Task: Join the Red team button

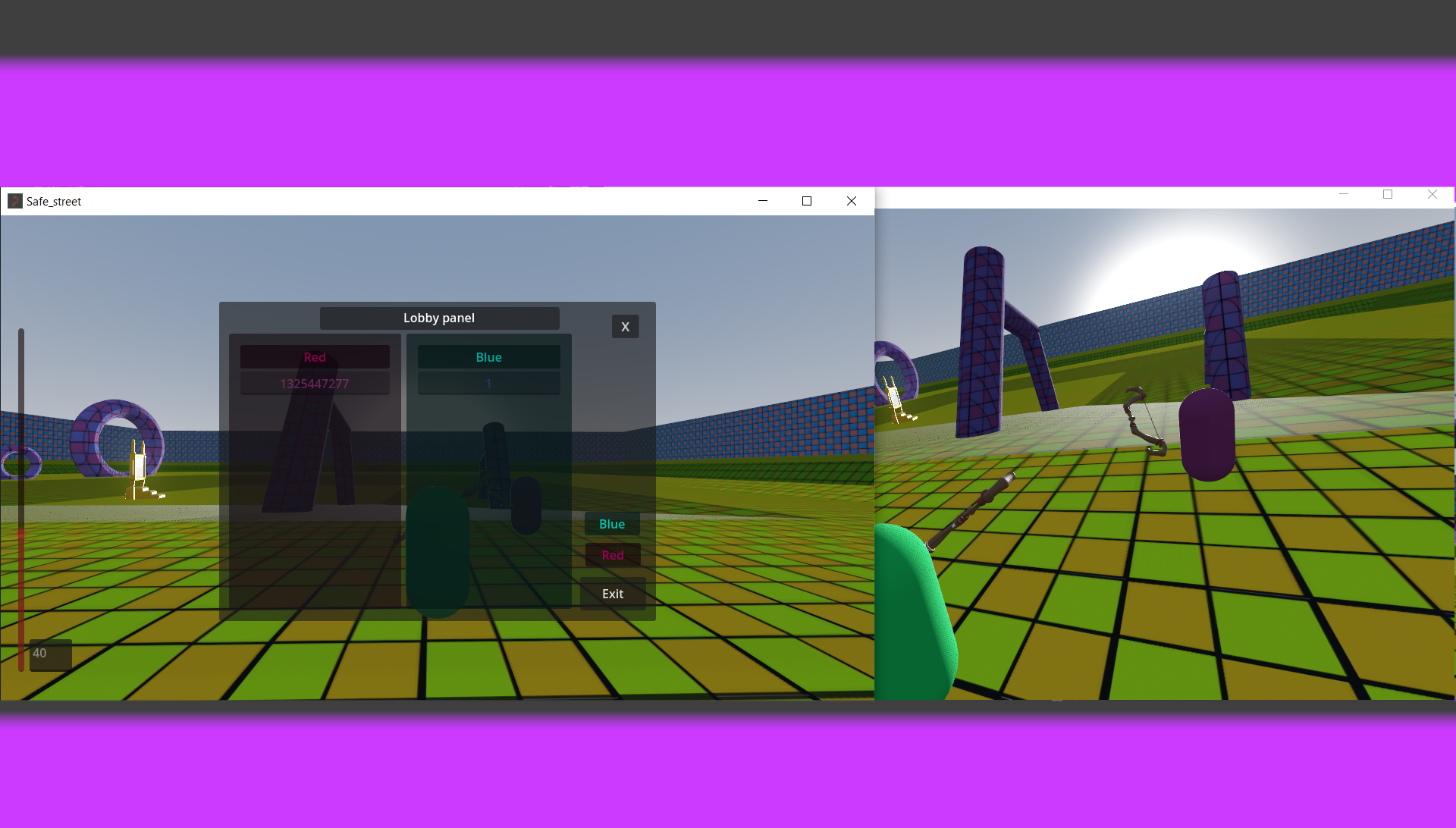Action: 612,555
